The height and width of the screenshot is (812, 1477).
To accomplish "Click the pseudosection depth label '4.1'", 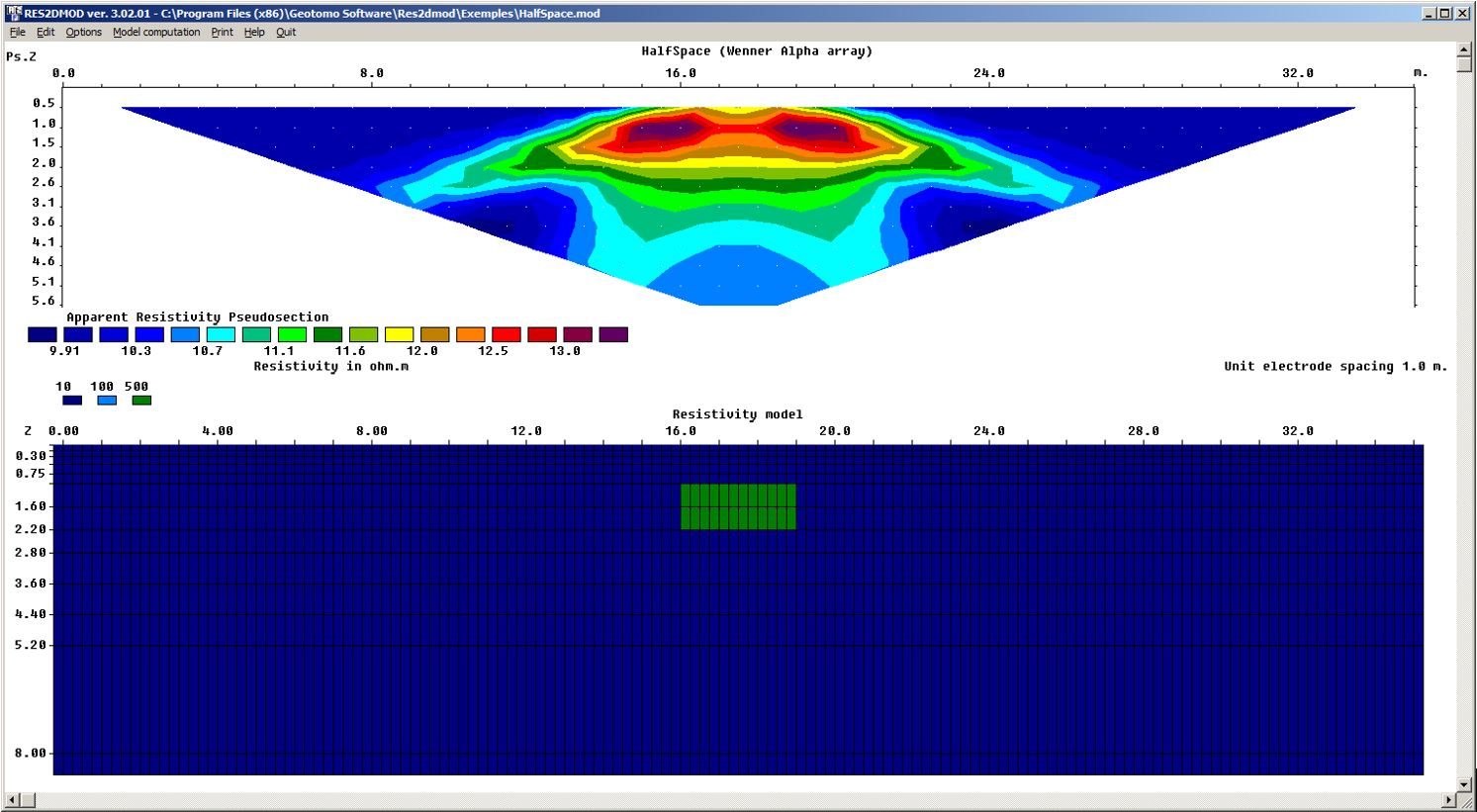I will click(44, 242).
